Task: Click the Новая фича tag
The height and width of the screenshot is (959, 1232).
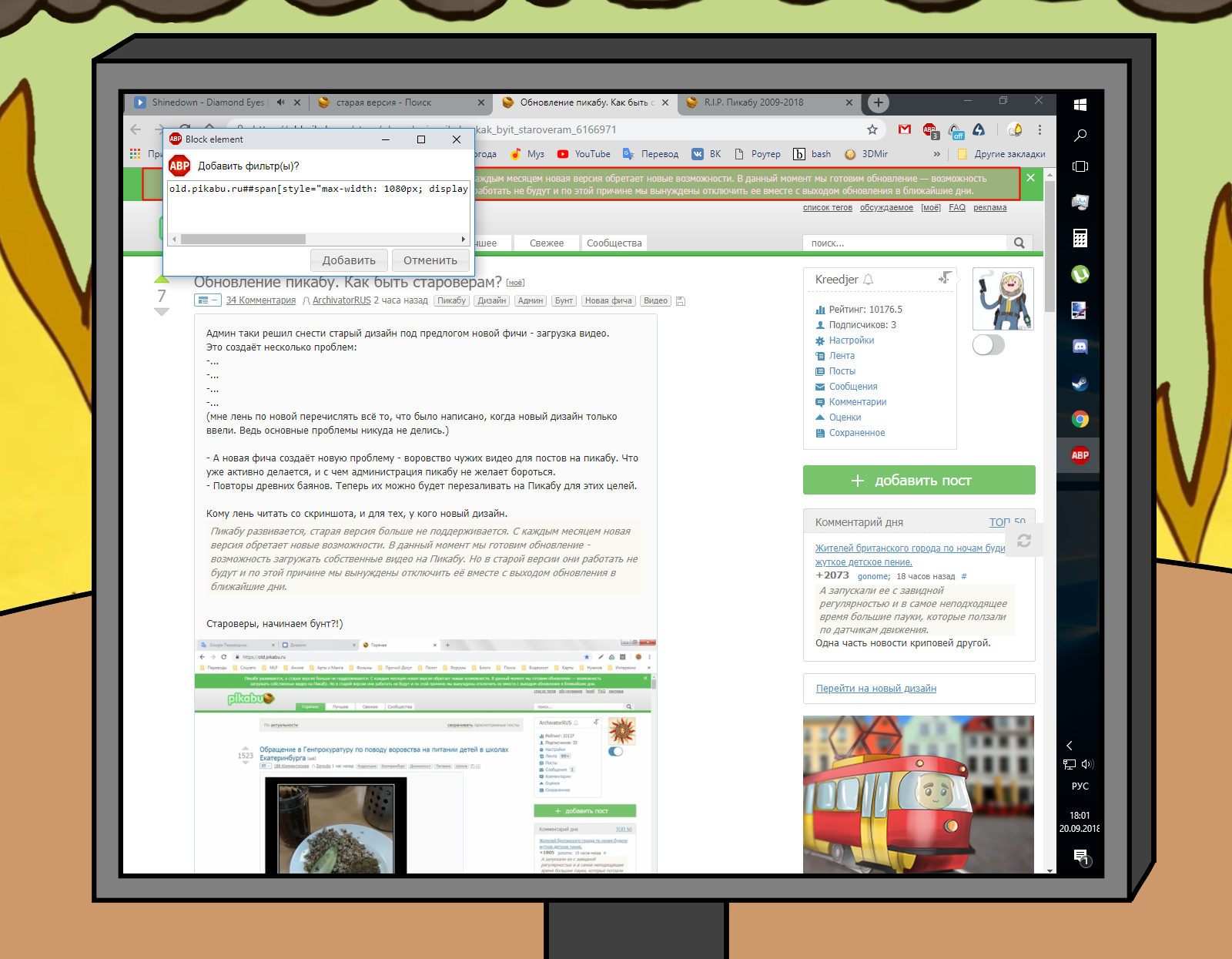Action: [x=608, y=301]
